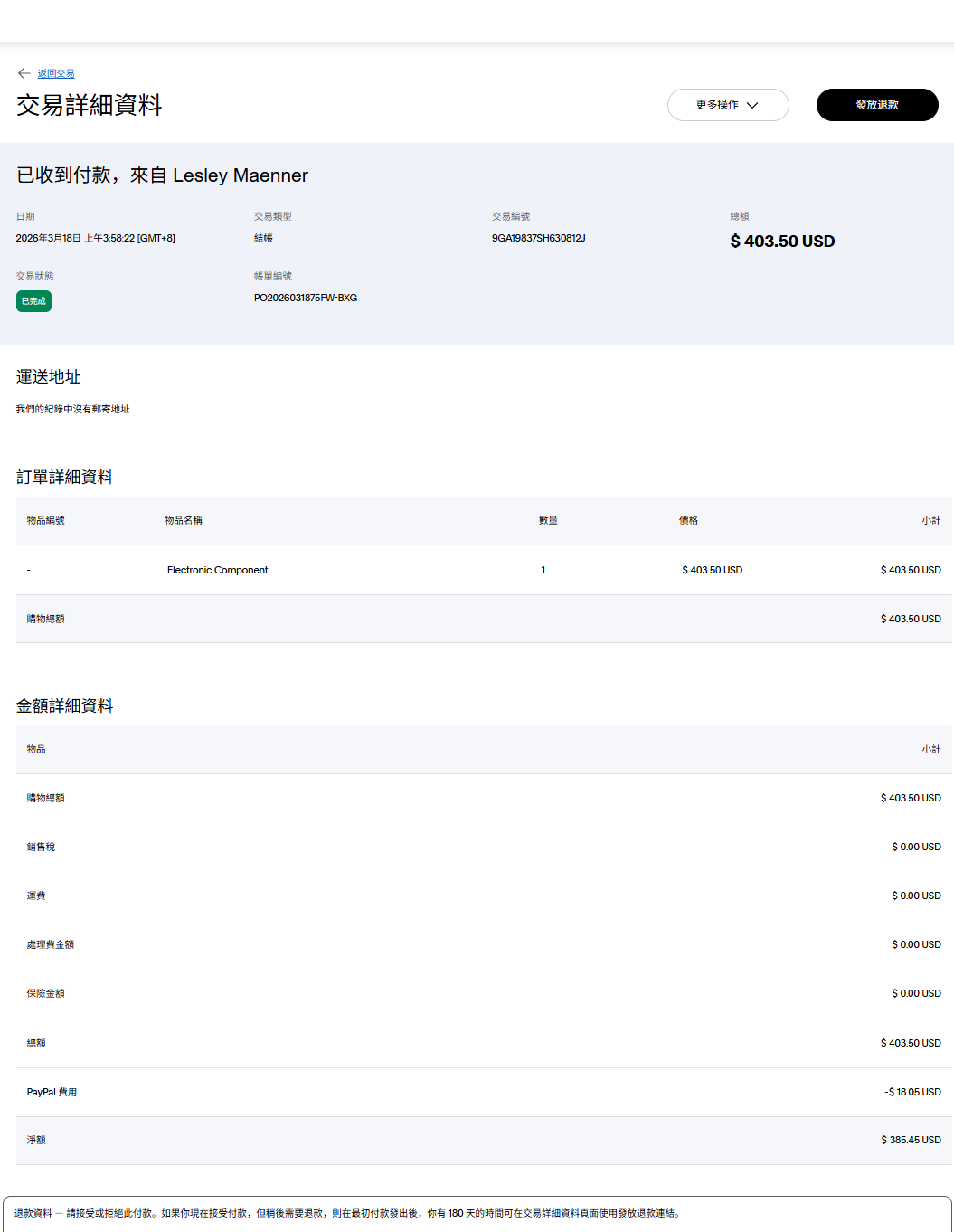
Task: Click the payer heading with Lesley Maenner
Action: pos(163,175)
